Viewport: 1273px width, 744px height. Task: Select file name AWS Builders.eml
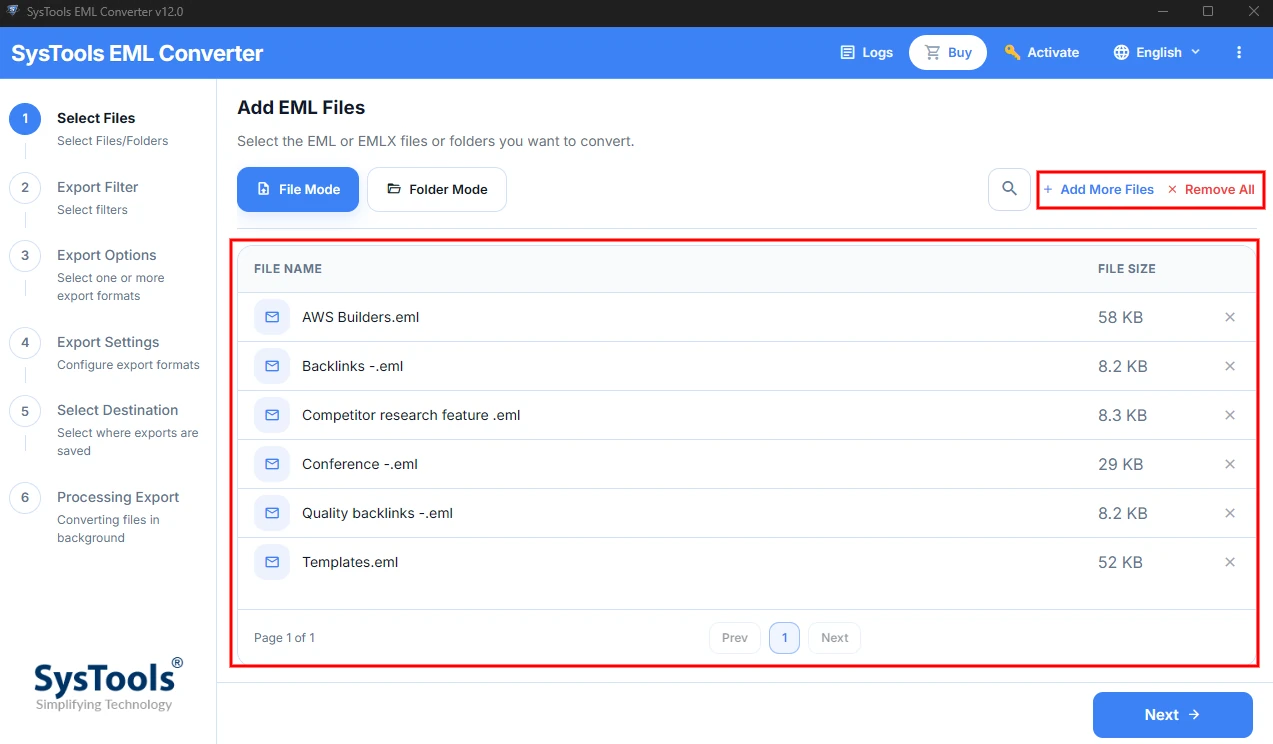[x=360, y=317]
